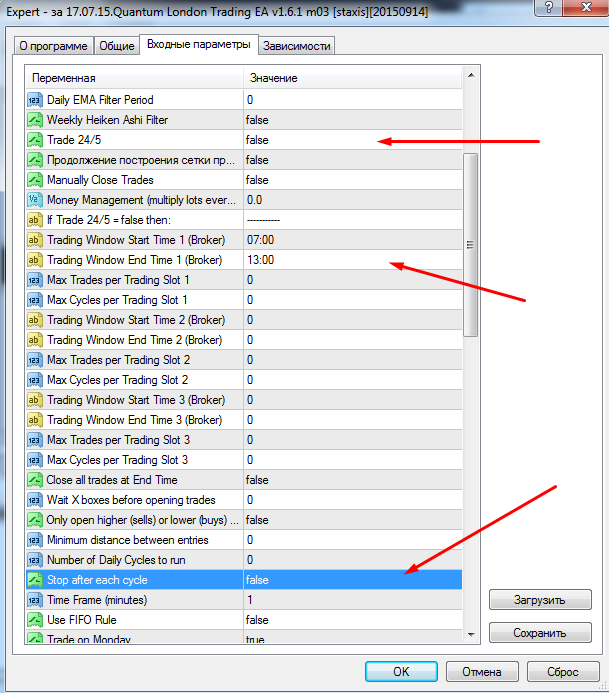Click the boolean icon beside Only open higher (sells)
609x693 pixels.
point(35,520)
